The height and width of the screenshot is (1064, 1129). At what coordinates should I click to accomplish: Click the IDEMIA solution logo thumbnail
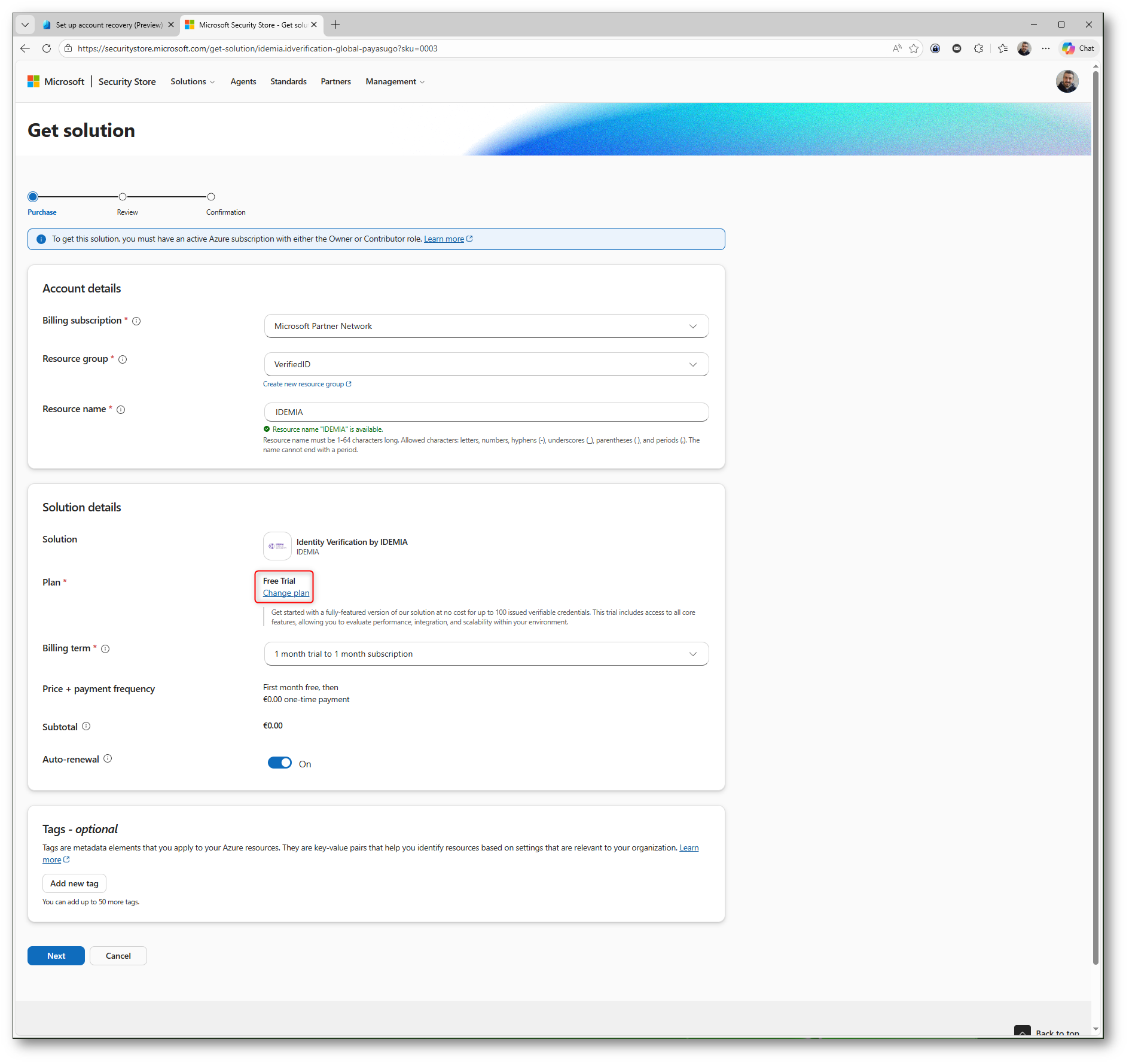click(277, 546)
